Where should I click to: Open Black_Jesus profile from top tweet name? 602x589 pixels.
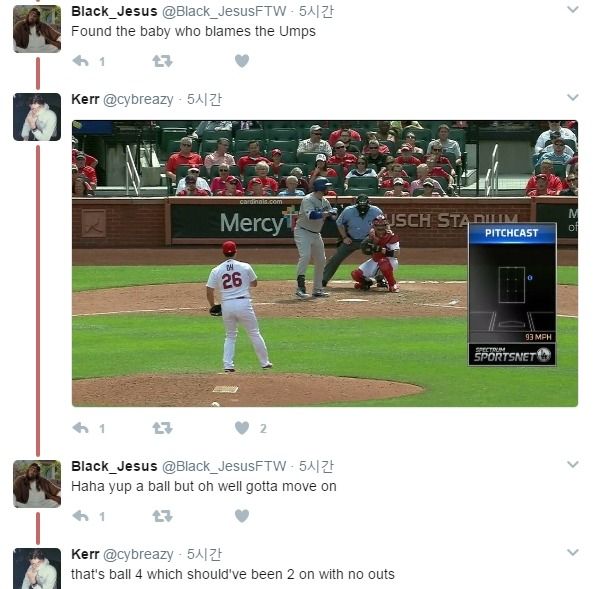[x=114, y=12]
